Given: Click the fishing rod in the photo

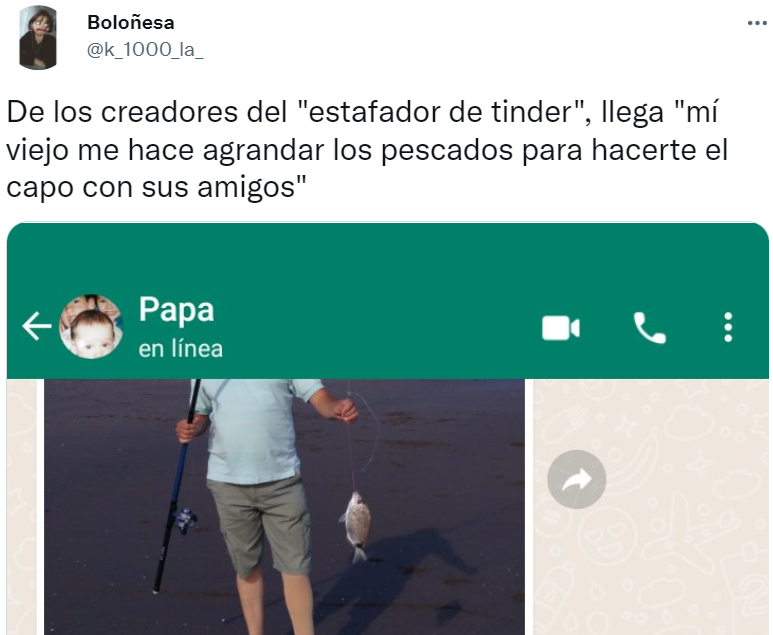Looking at the screenshot, I should tap(176, 486).
